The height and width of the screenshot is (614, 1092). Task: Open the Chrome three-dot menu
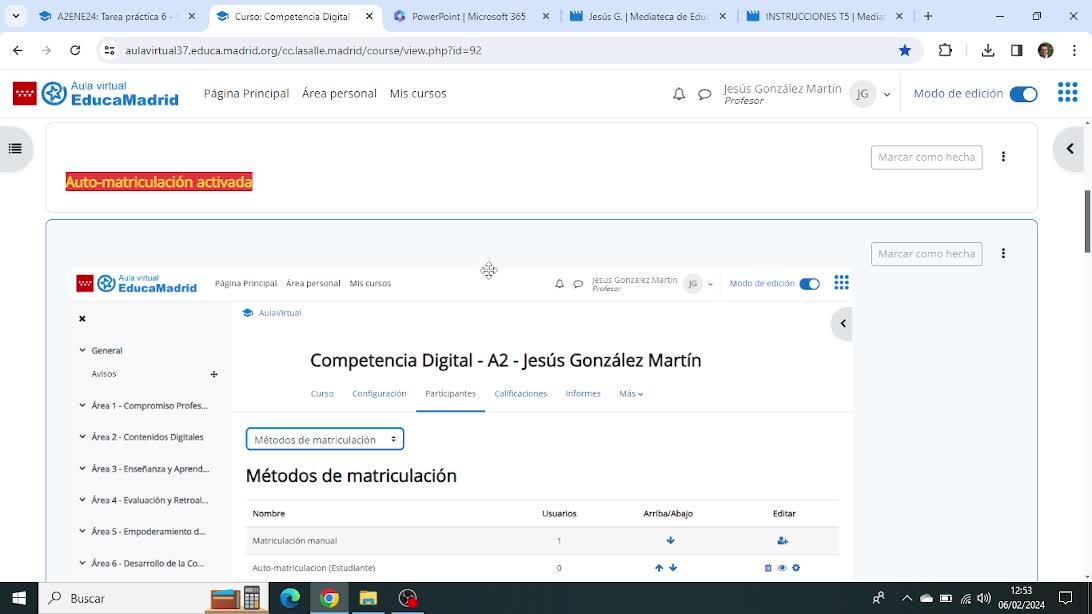[1075, 50]
